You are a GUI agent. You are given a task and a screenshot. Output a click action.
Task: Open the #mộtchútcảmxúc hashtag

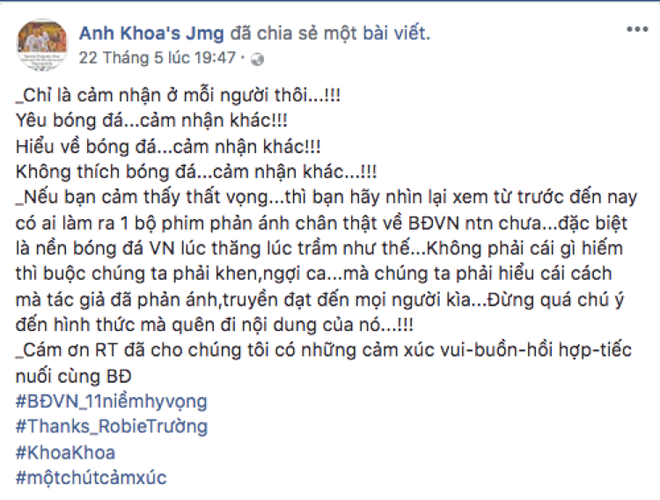(x=91, y=478)
